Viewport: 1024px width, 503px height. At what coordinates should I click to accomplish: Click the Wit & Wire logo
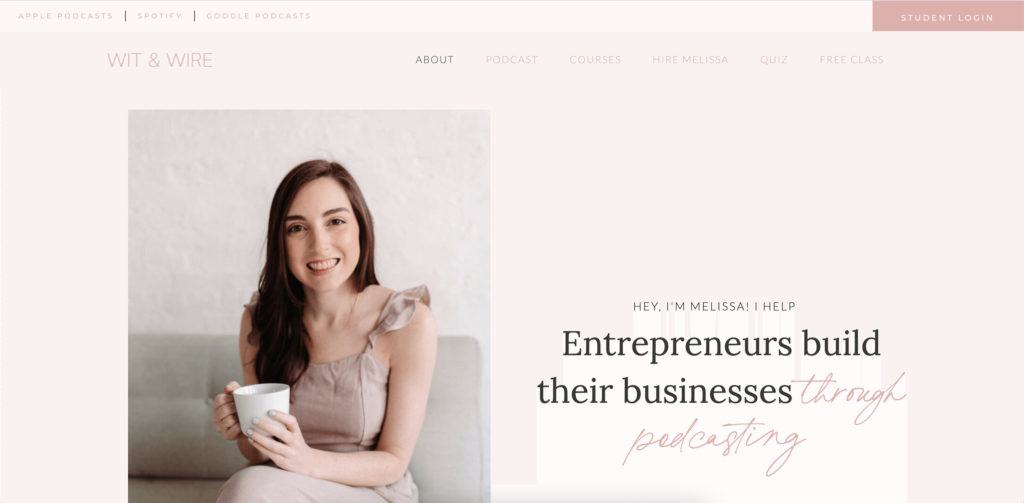[x=160, y=60]
